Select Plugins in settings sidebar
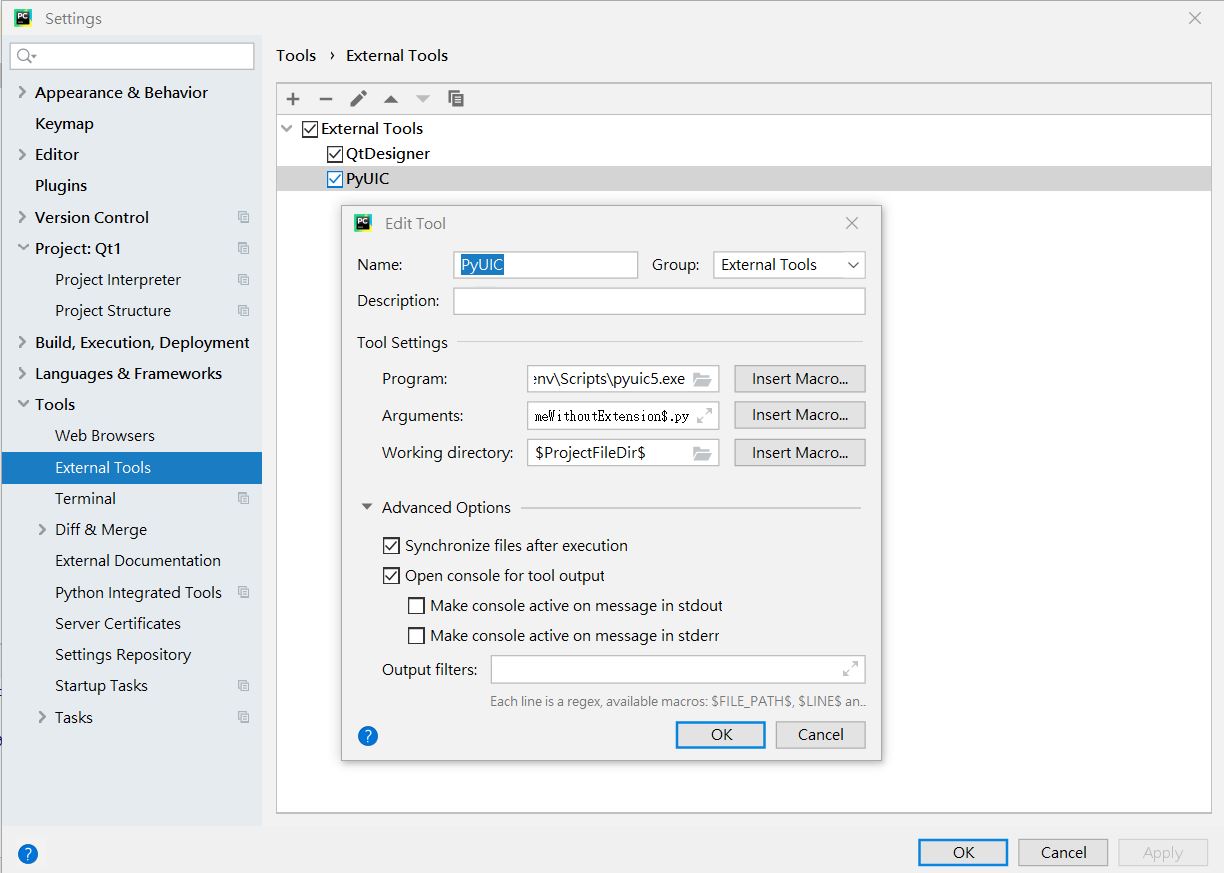1224x873 pixels. point(61,186)
